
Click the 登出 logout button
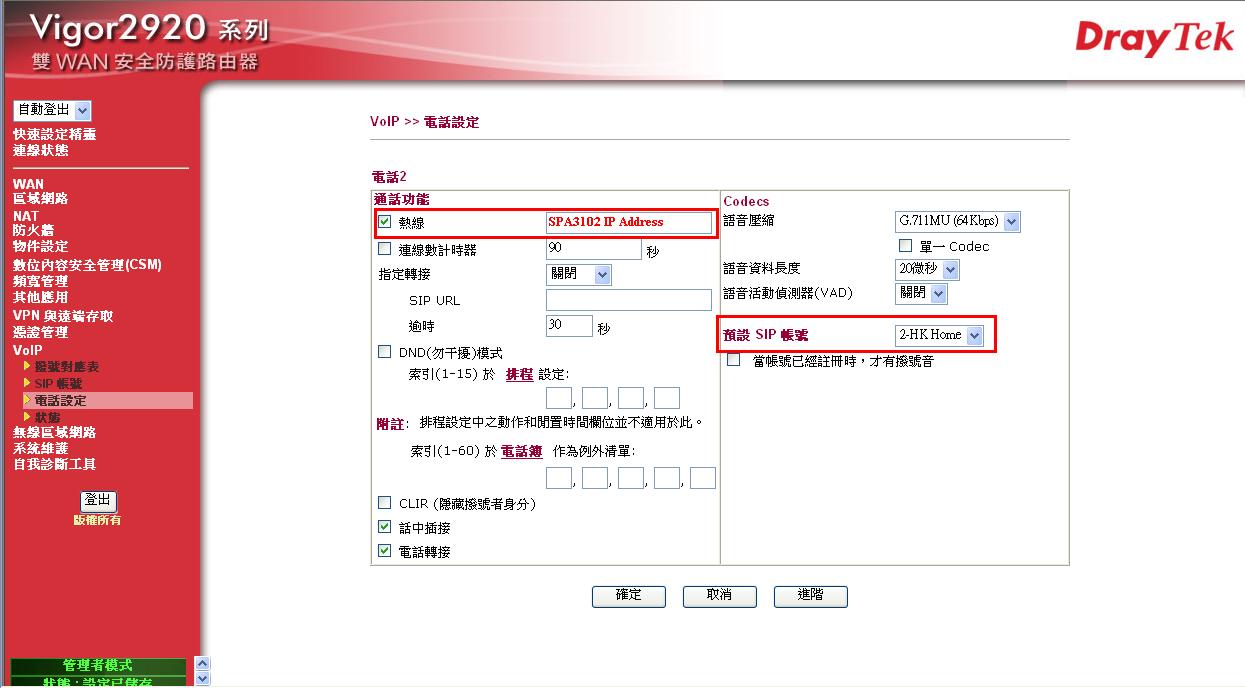coord(98,501)
